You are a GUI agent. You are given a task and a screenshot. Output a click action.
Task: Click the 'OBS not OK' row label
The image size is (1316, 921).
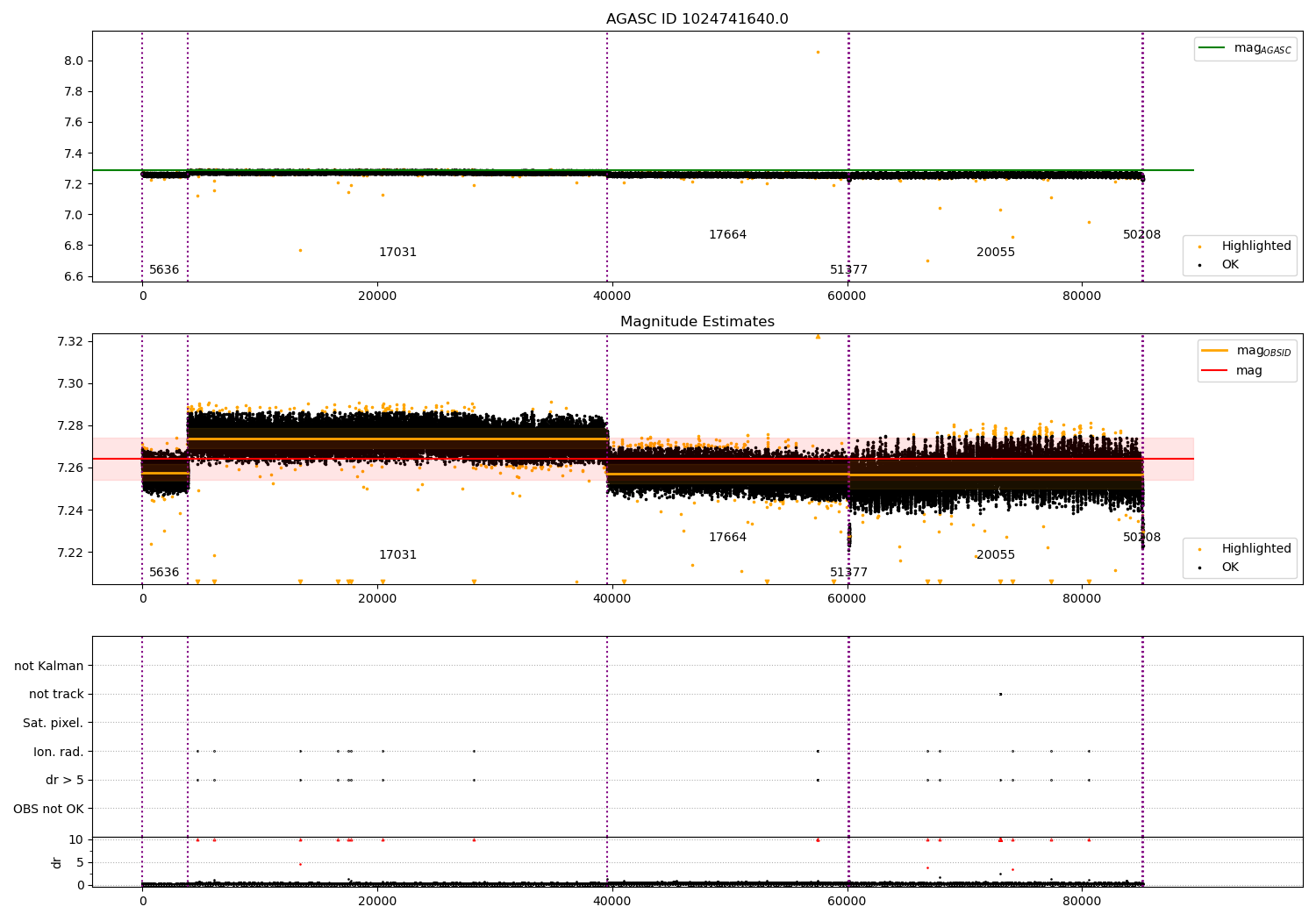click(49, 809)
